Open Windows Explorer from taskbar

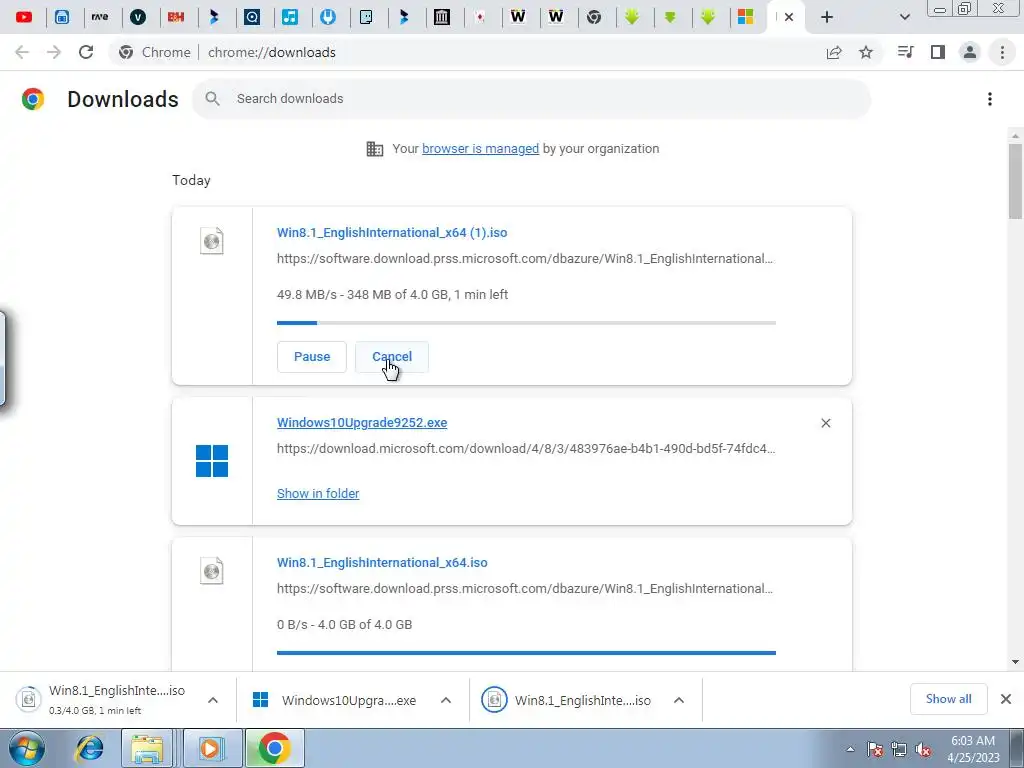point(148,748)
